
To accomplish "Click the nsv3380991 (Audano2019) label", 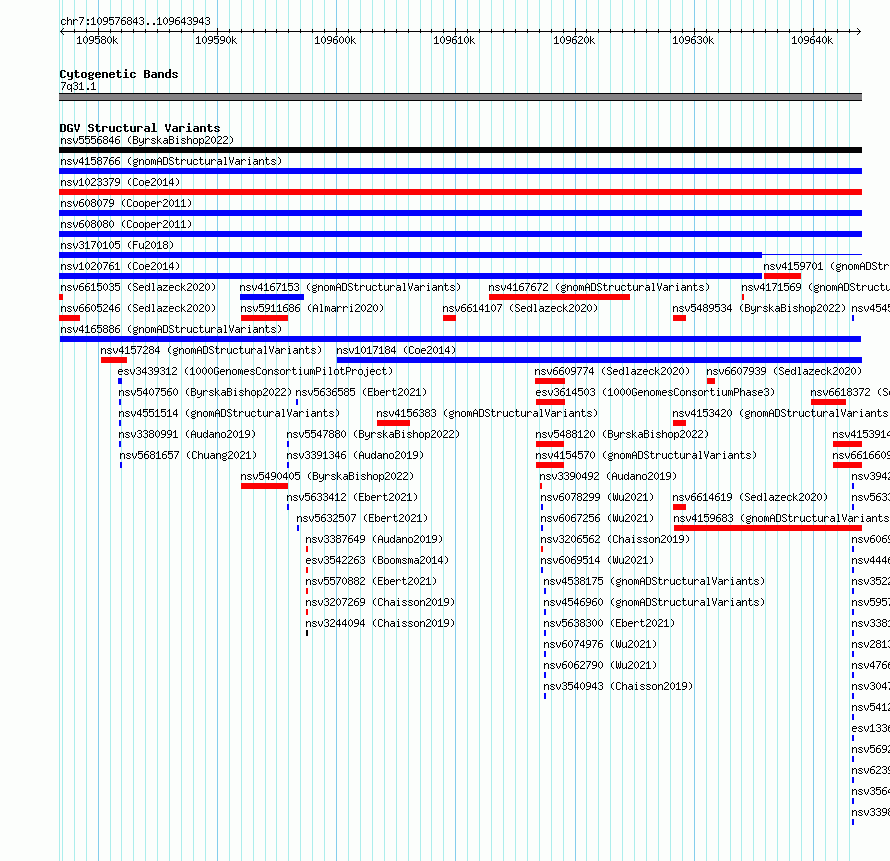I will [187, 434].
